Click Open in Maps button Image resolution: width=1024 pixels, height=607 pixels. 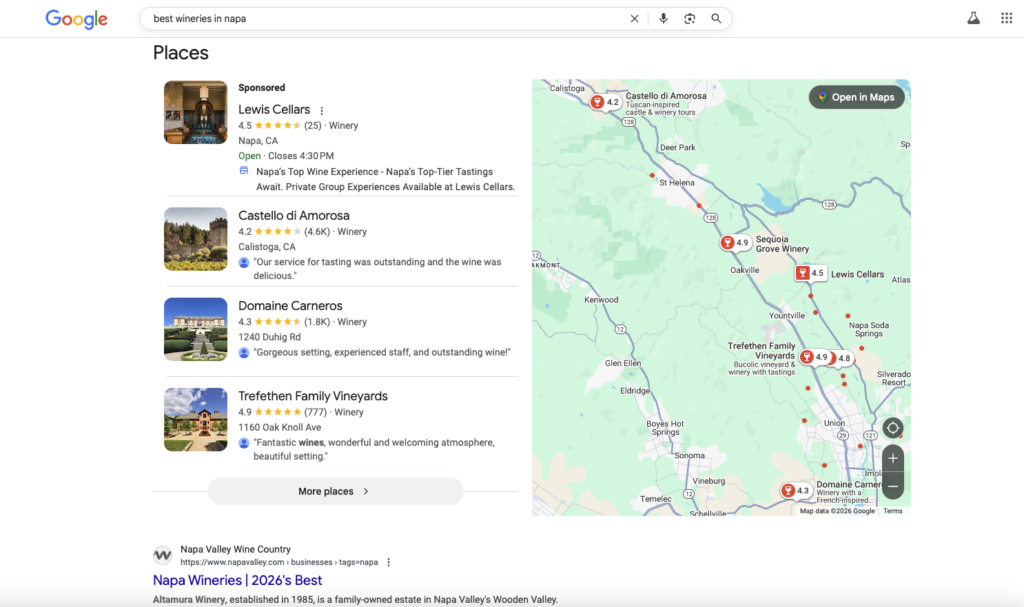[x=856, y=97]
